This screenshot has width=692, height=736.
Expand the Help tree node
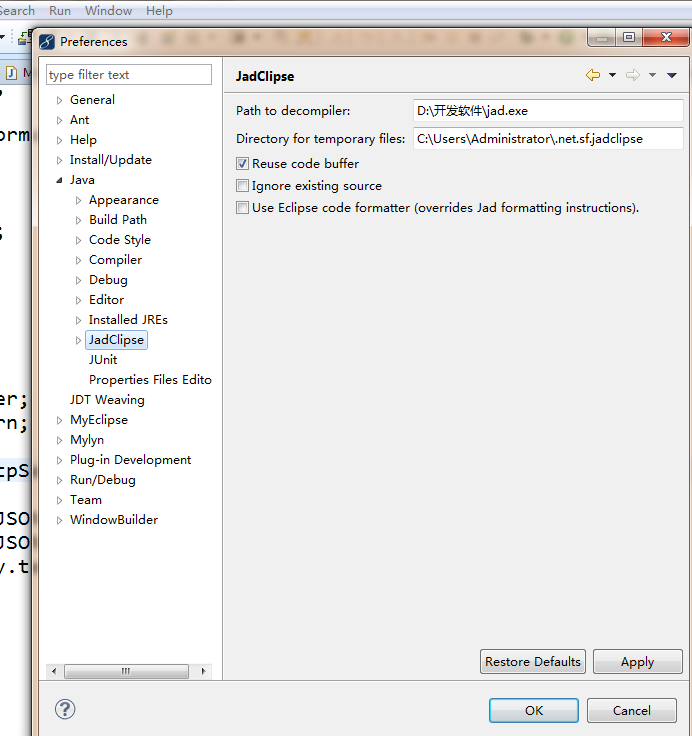coord(59,140)
